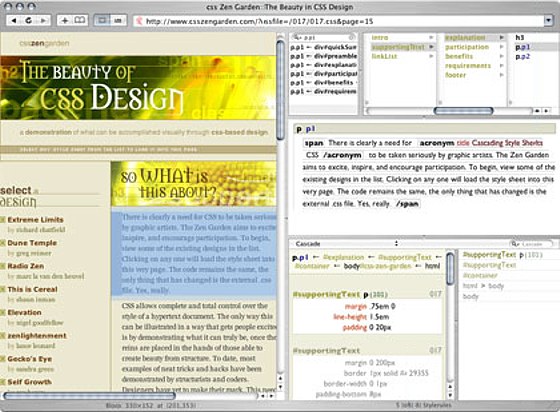560x412 pixels.
Task: Expand the intro column item arrow
Action: click(x=431, y=37)
